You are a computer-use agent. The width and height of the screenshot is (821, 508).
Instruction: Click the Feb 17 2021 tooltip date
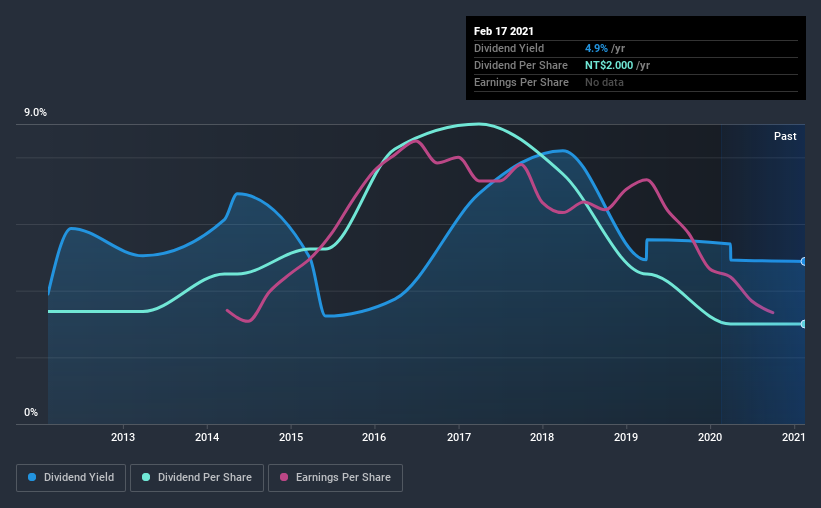point(504,31)
